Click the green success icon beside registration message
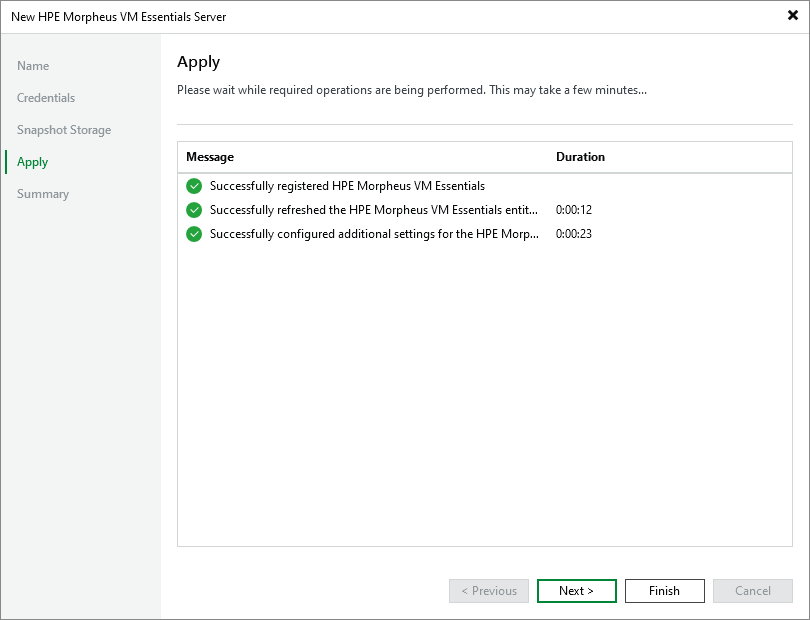This screenshot has height=620, width=810. point(194,186)
